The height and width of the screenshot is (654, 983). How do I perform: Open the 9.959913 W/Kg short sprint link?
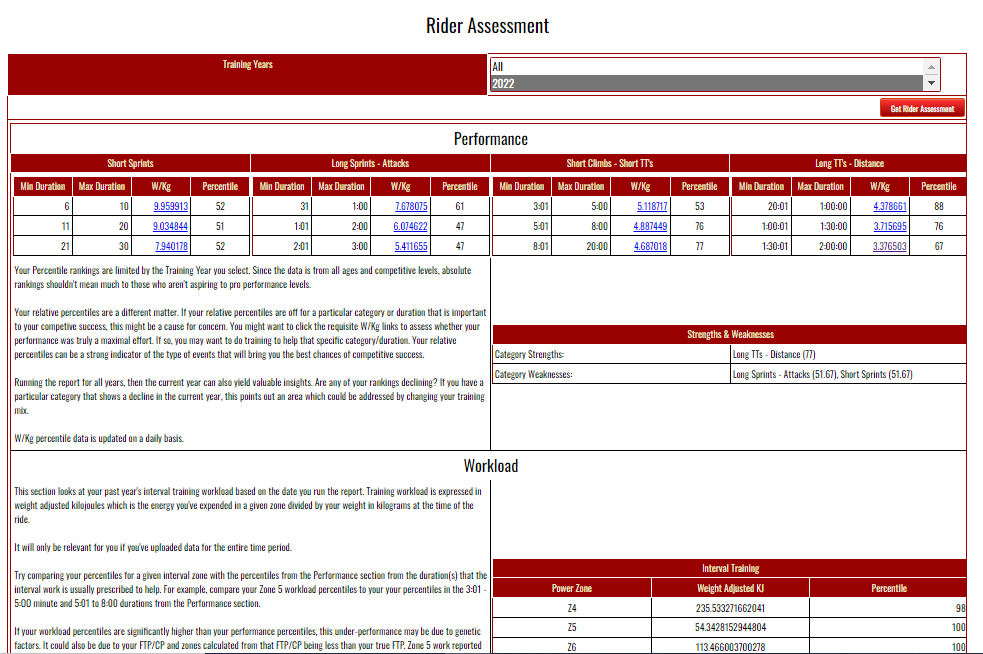[170, 206]
